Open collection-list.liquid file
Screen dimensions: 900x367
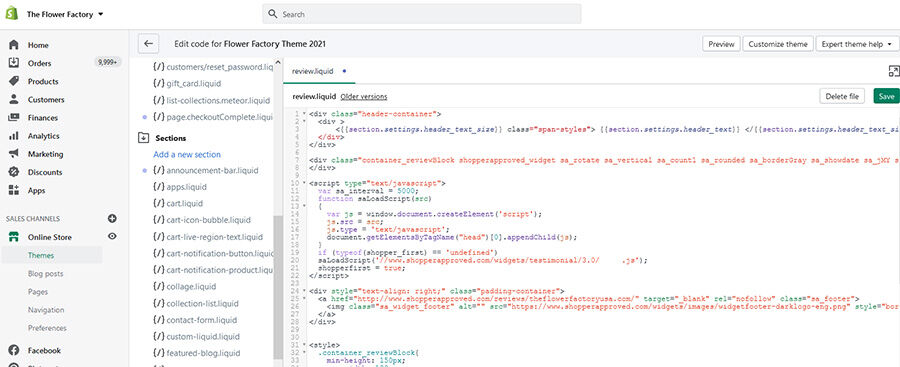(x=196, y=303)
